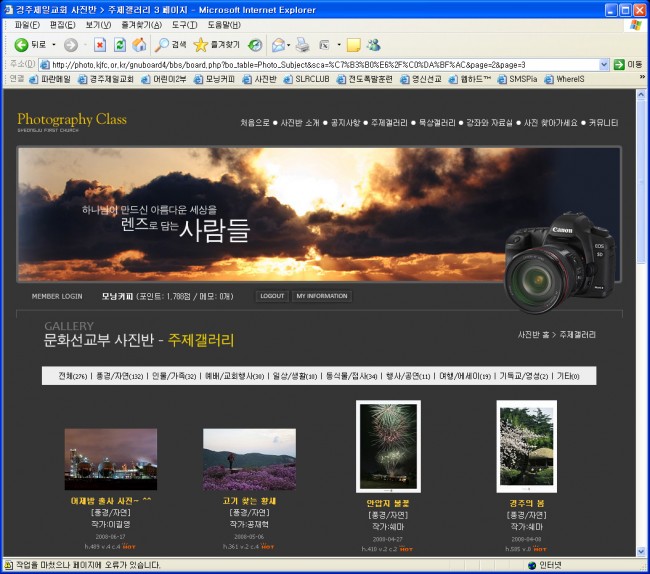The image size is (650, 574).
Task: Refresh the page with the reload icon
Action: 119,45
